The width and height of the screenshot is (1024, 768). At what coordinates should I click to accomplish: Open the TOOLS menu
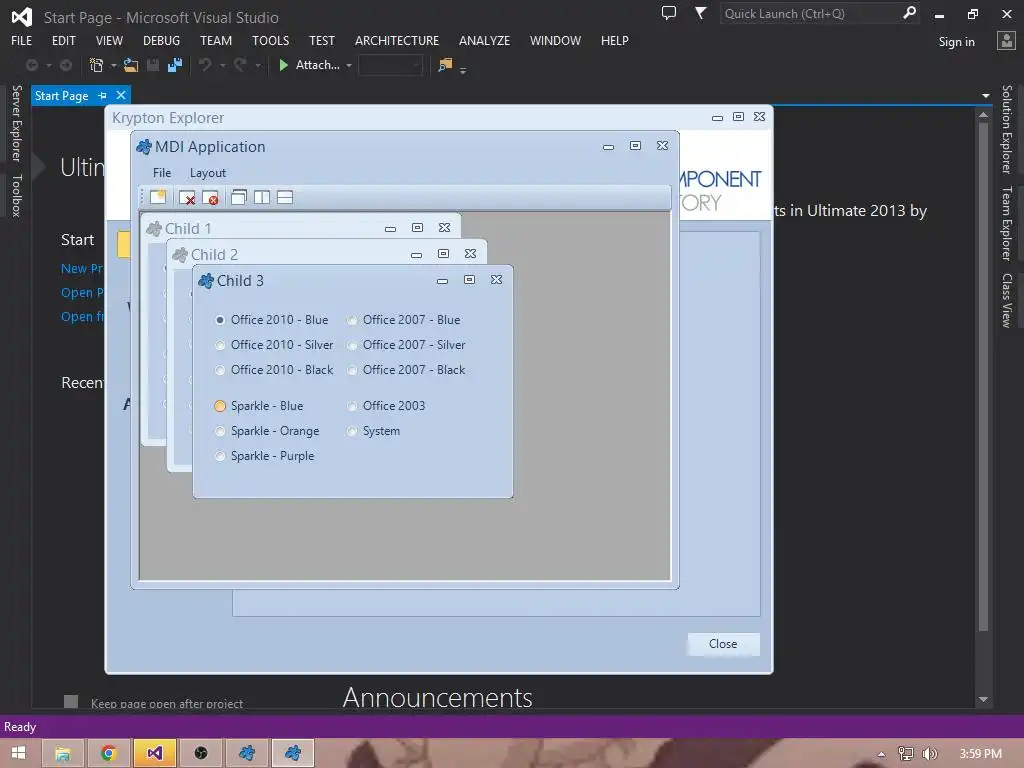[x=270, y=40]
